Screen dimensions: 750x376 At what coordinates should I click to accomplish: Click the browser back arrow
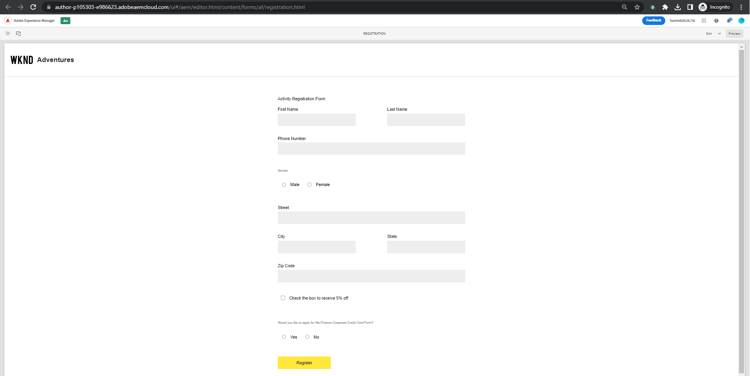click(8, 7)
